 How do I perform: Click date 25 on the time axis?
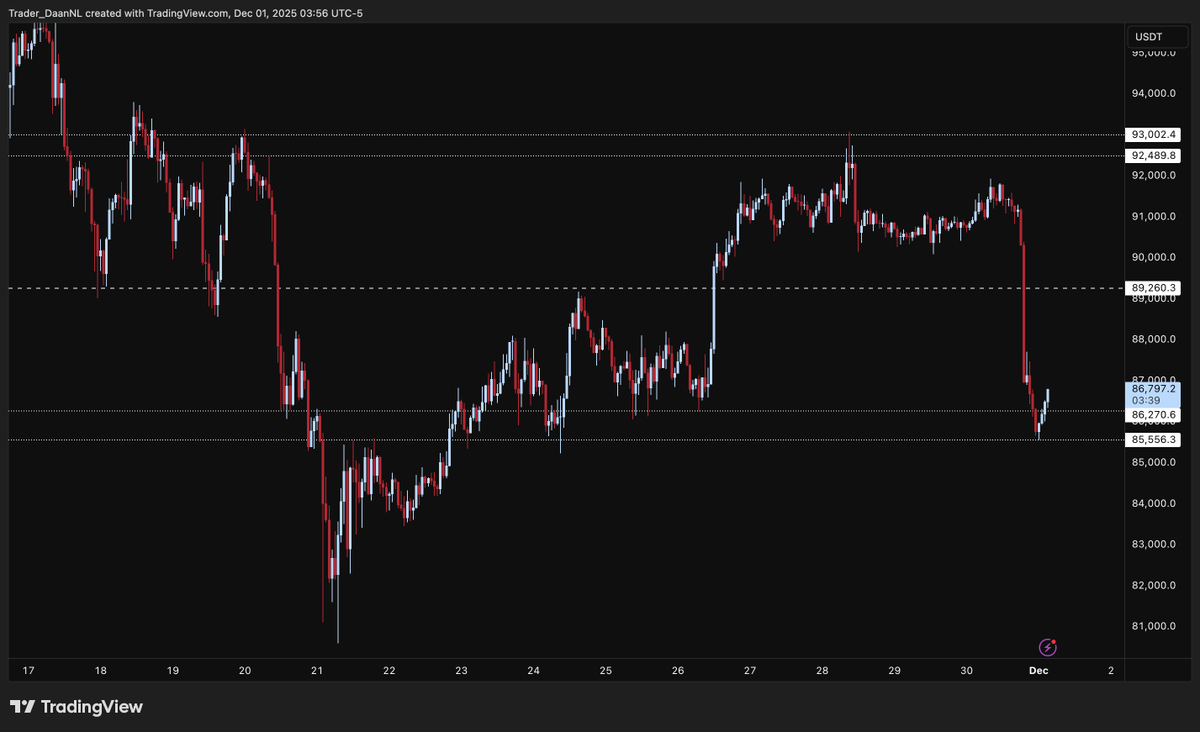pos(605,671)
